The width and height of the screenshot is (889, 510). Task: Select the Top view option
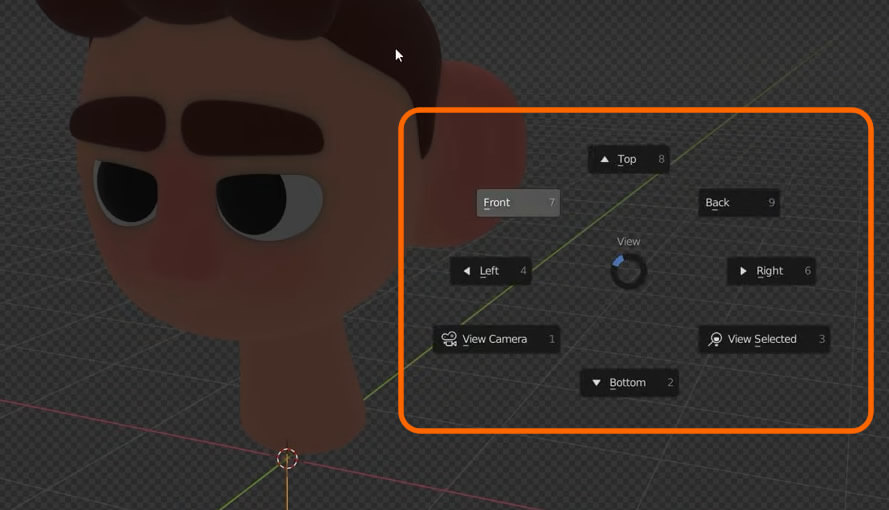pyautogui.click(x=628, y=159)
